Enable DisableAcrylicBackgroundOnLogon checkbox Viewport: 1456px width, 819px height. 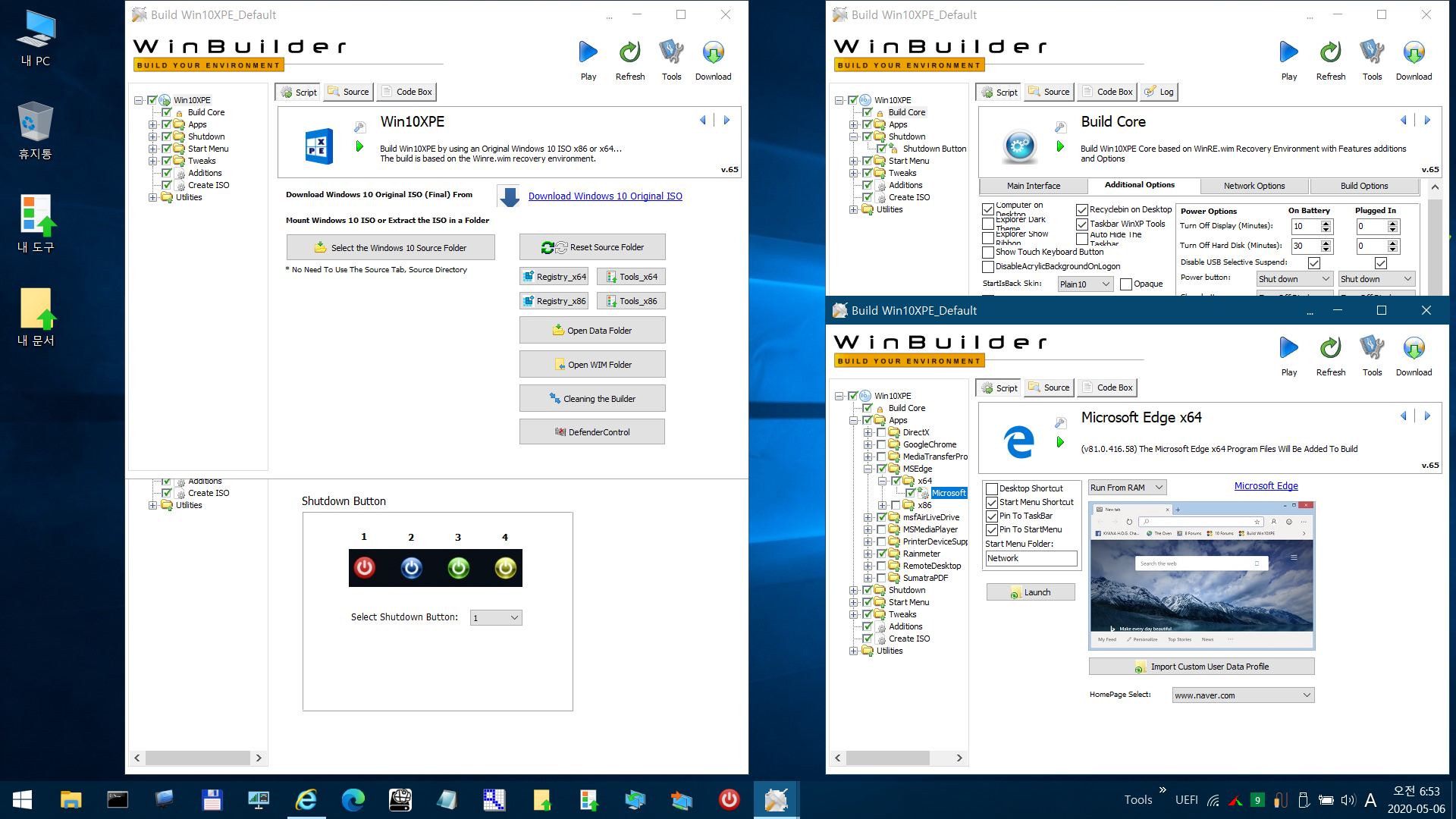pyautogui.click(x=988, y=267)
